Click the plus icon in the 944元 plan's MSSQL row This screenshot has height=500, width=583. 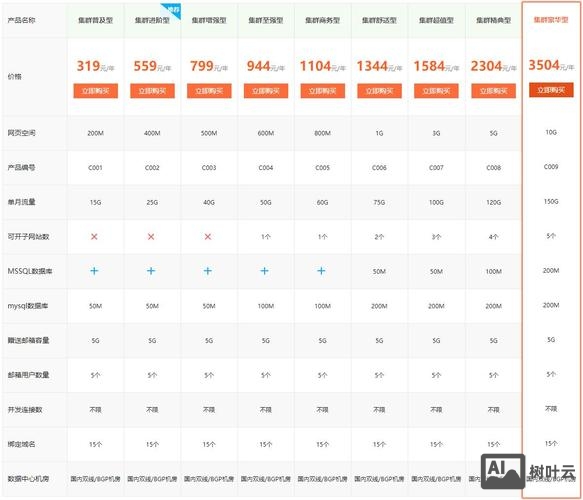click(x=264, y=271)
